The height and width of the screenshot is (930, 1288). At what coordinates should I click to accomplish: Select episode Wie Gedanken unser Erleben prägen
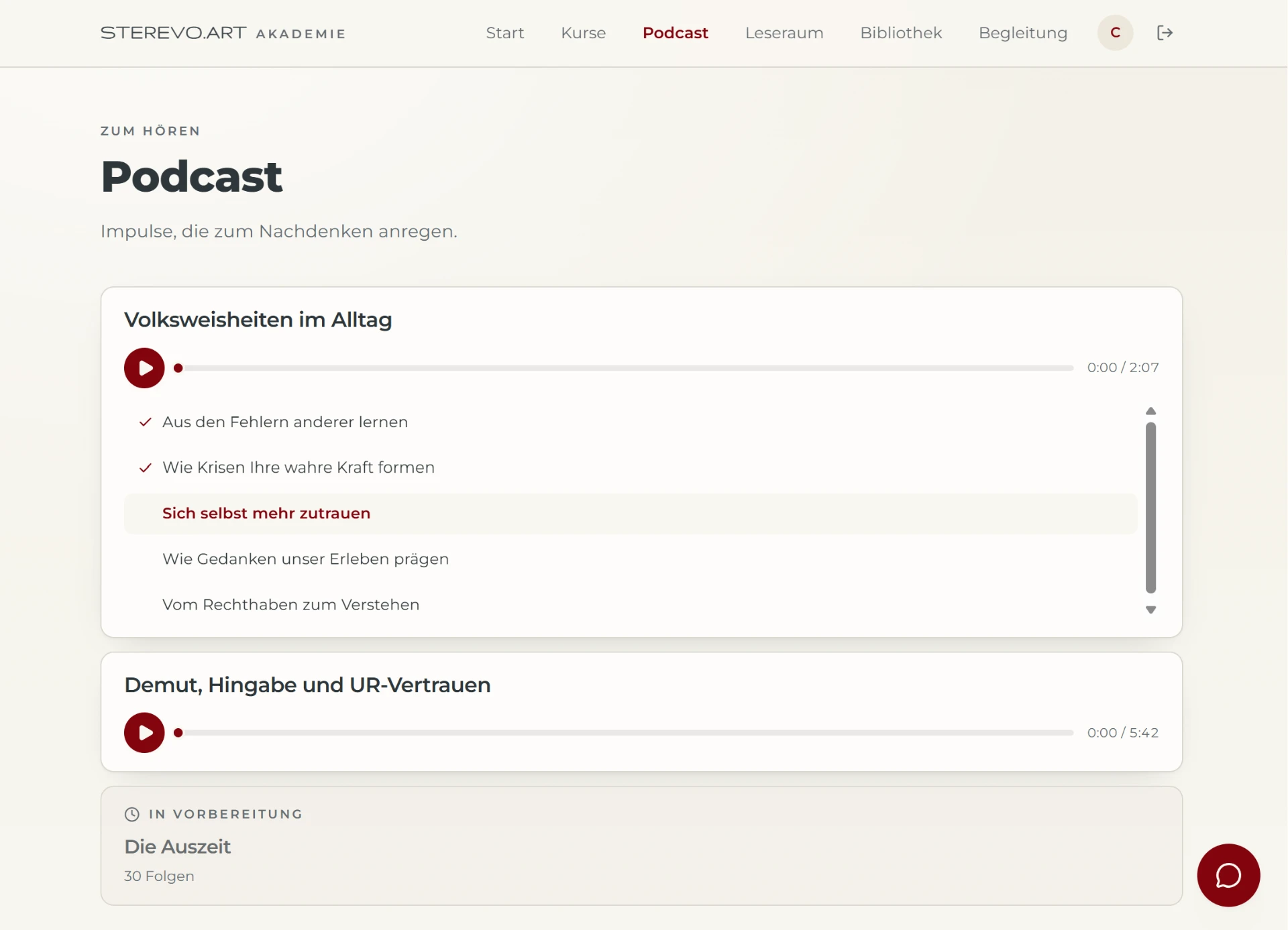[631, 559]
